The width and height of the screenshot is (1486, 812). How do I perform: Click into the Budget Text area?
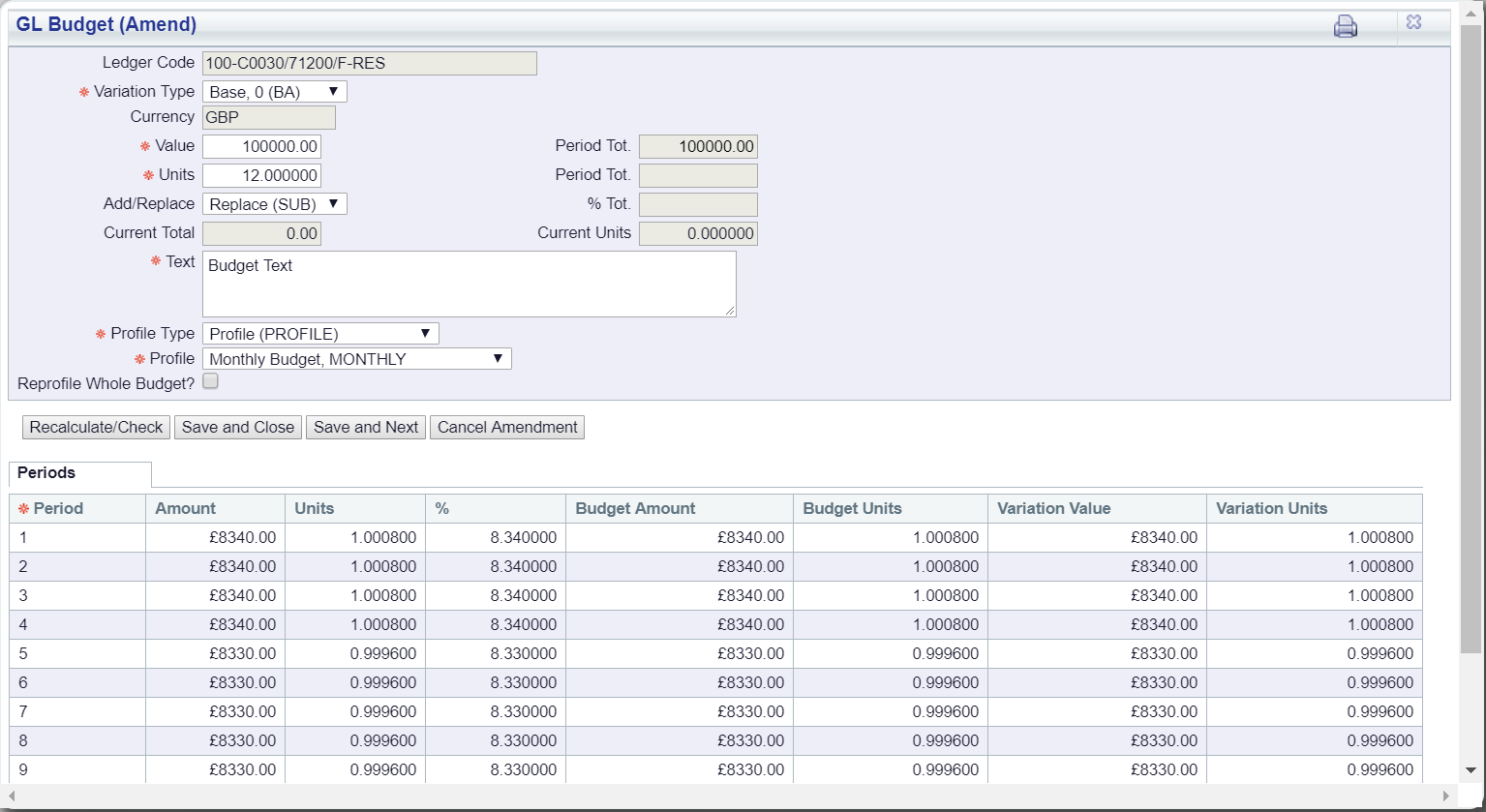(x=470, y=284)
